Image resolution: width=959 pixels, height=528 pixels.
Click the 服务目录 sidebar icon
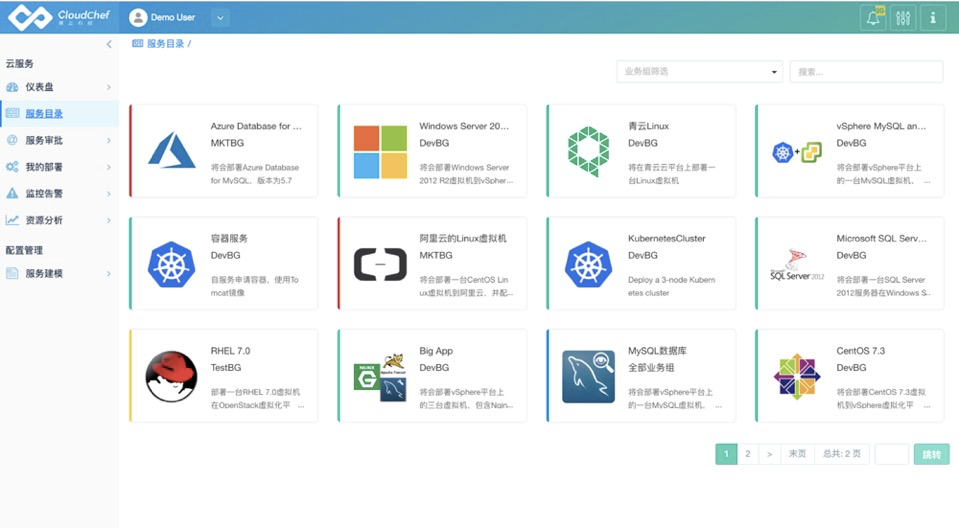tap(12, 113)
